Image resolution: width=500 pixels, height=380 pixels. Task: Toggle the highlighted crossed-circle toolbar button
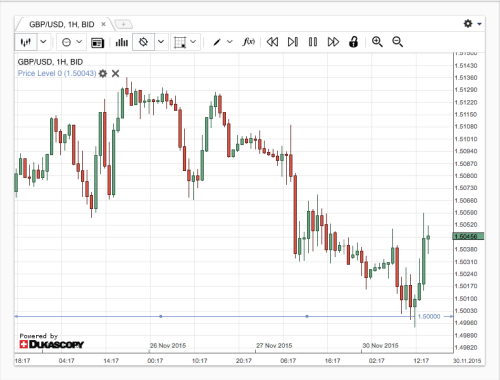click(x=143, y=42)
